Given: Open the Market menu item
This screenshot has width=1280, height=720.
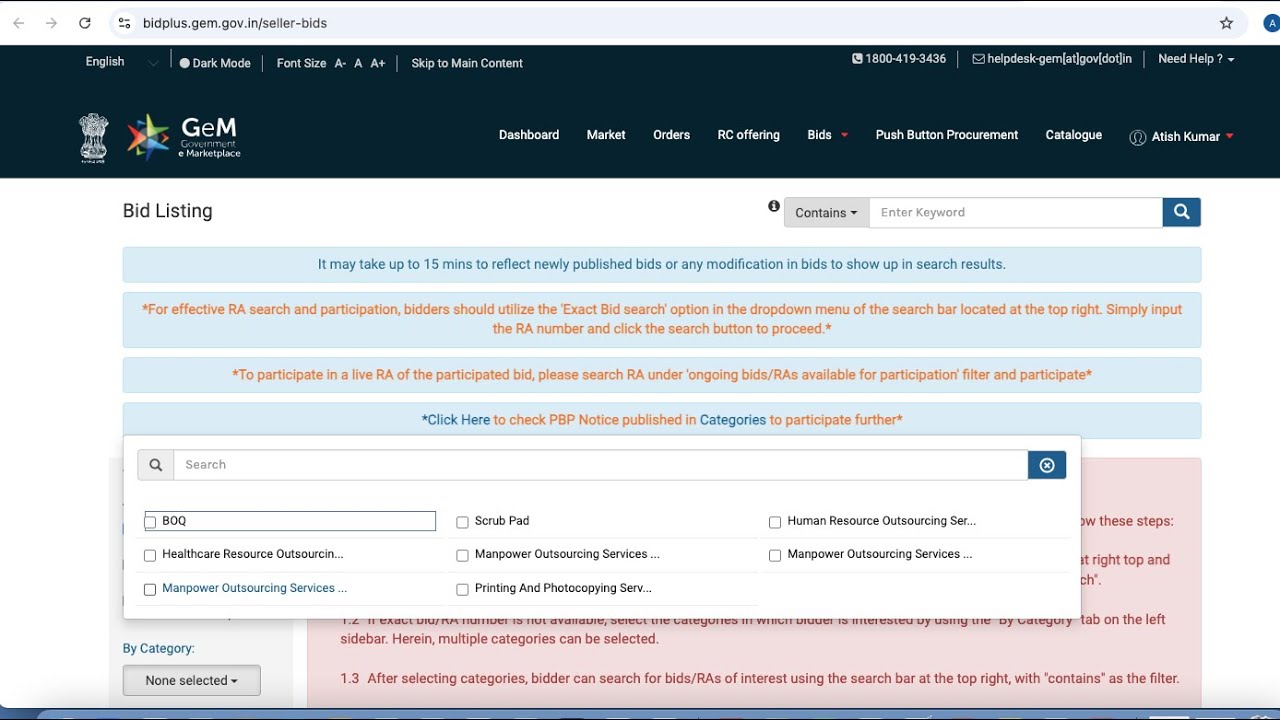Looking at the screenshot, I should click(606, 135).
